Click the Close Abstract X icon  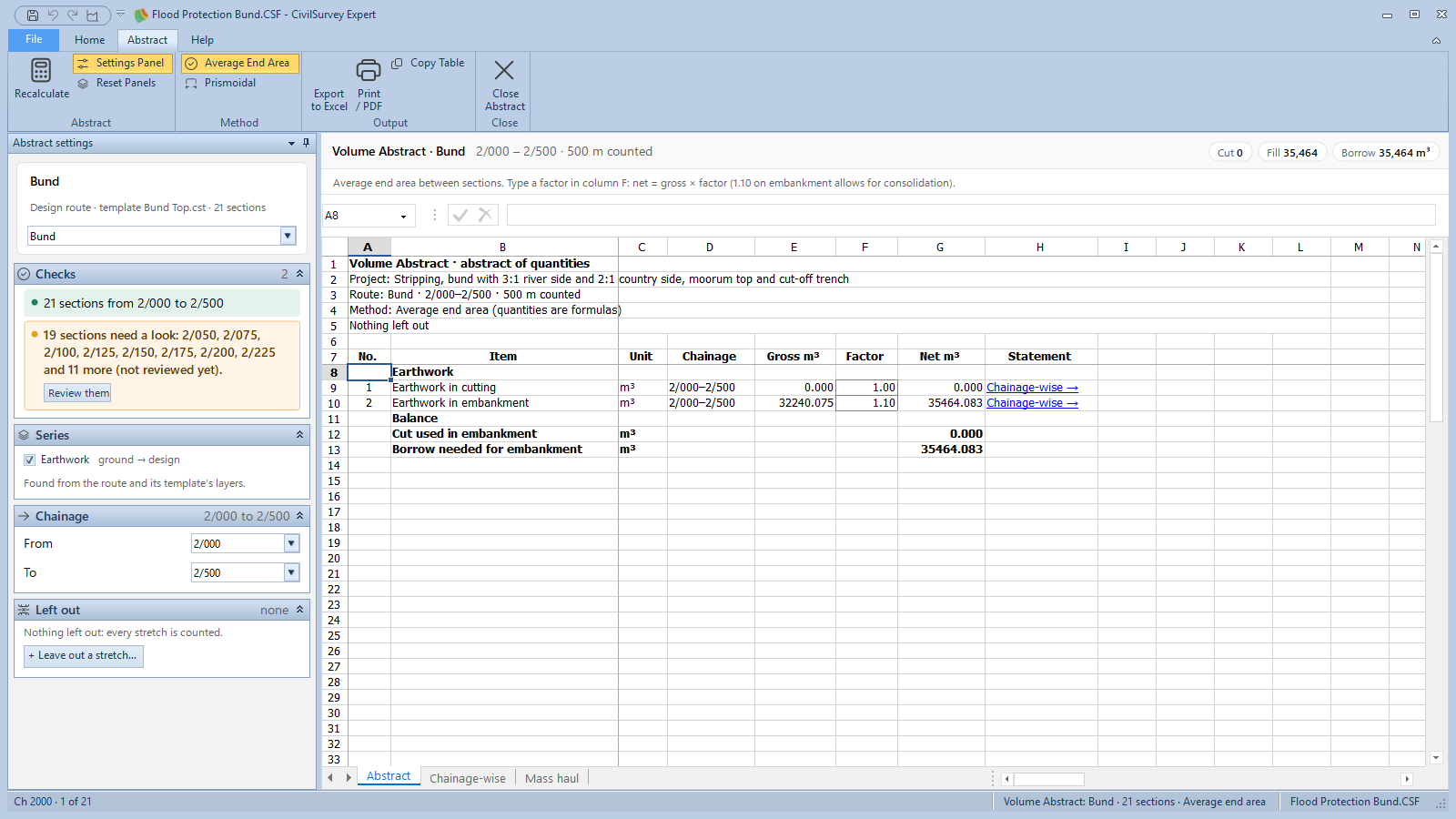pyautogui.click(x=504, y=70)
